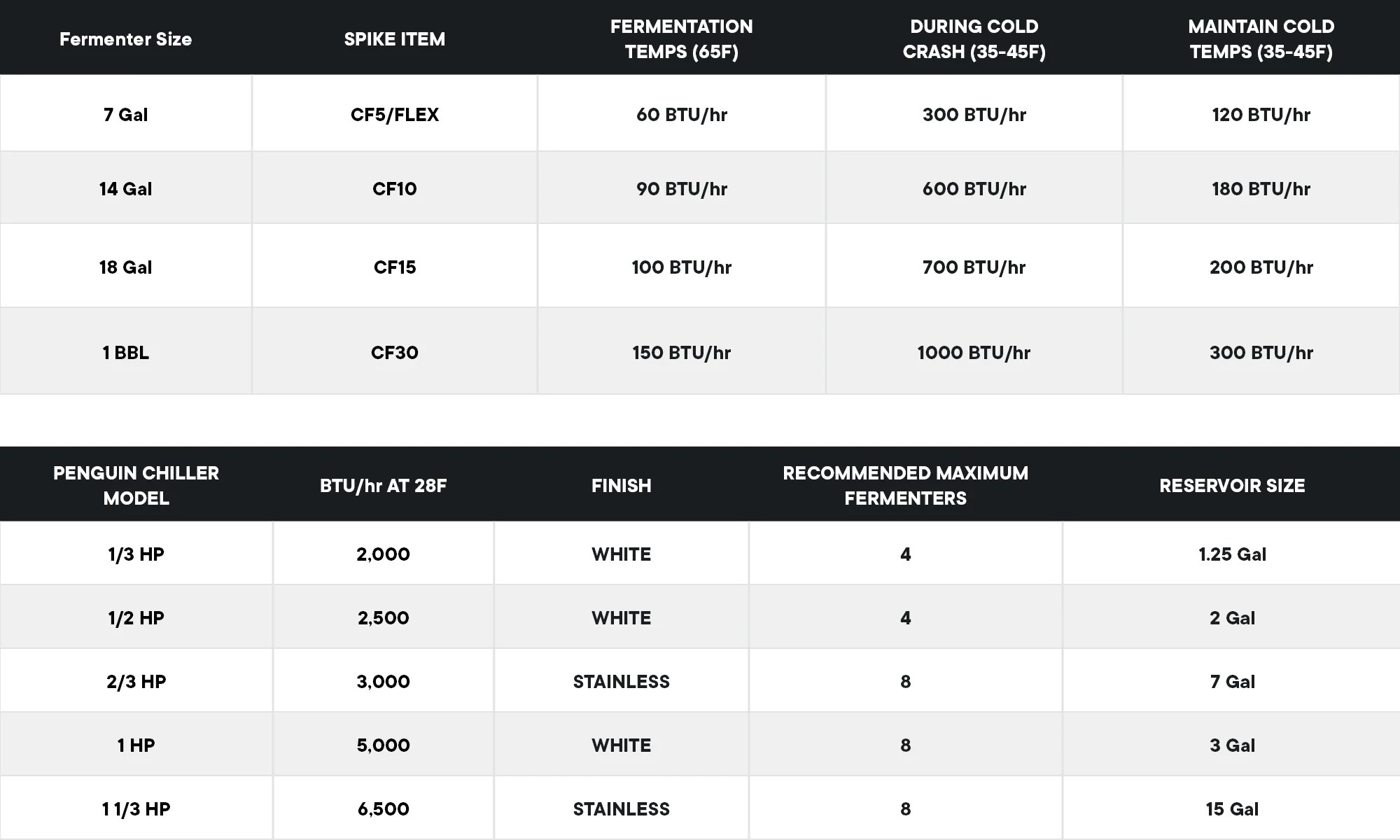This screenshot has height=840, width=1400.
Task: Select the SPIKE ITEM column header
Action: pyautogui.click(x=394, y=39)
